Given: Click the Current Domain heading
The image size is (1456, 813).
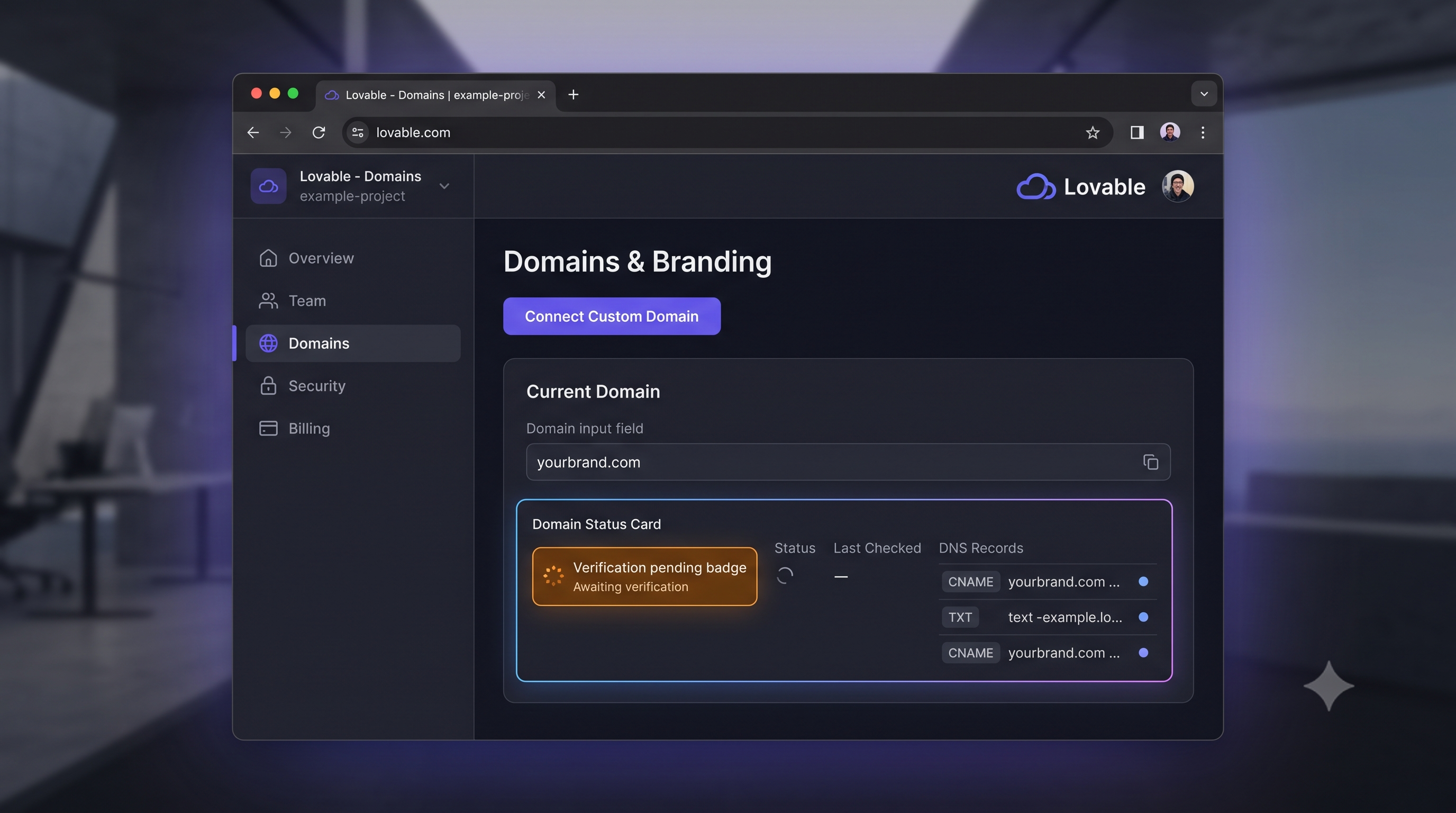Looking at the screenshot, I should (593, 391).
